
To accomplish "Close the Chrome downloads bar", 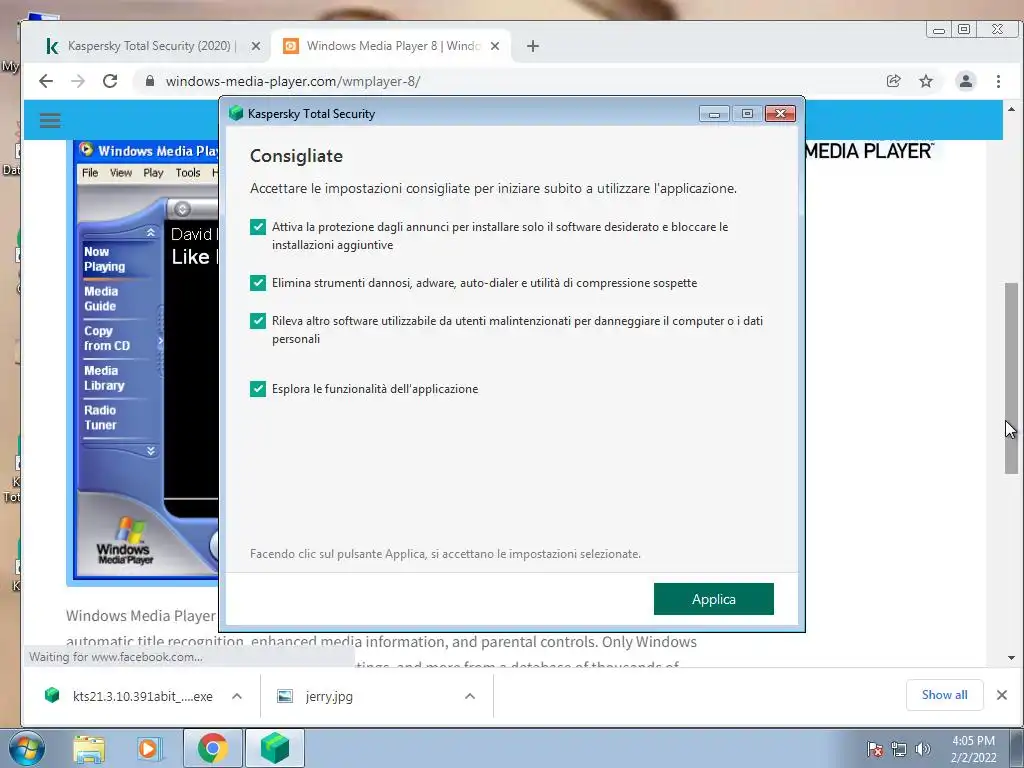I will click(1002, 695).
